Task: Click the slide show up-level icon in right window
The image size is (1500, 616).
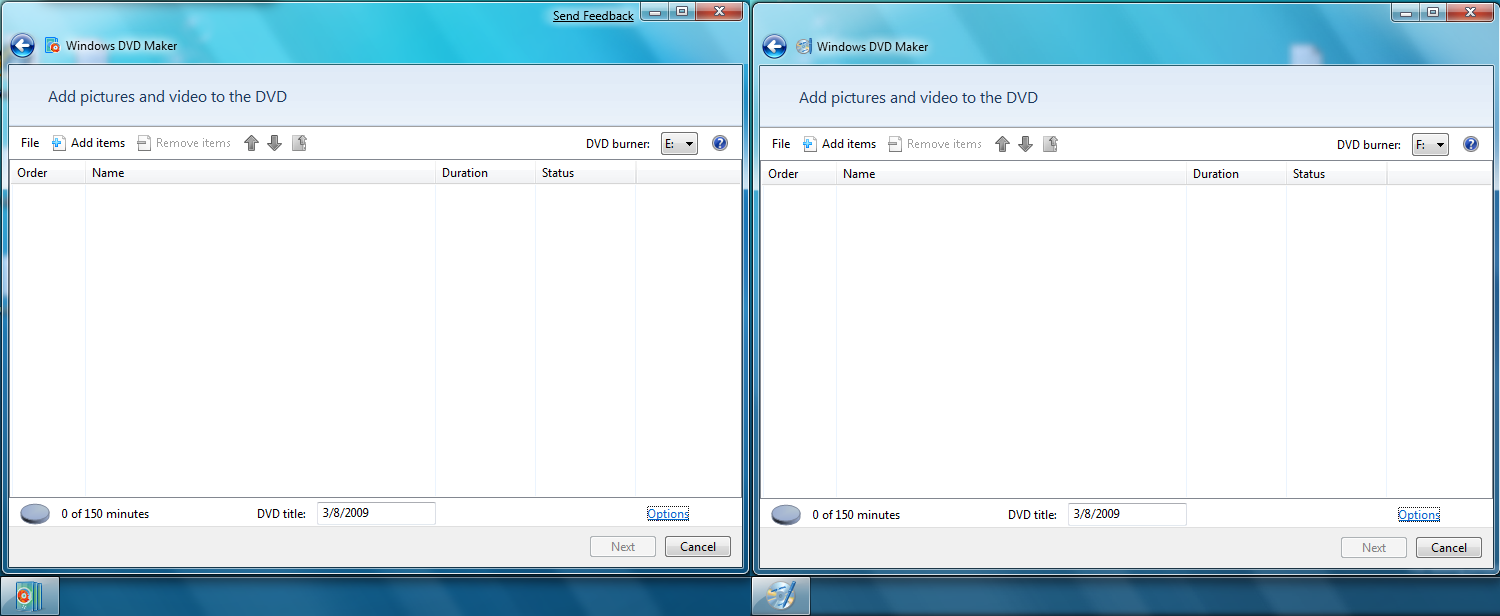Action: point(1050,144)
